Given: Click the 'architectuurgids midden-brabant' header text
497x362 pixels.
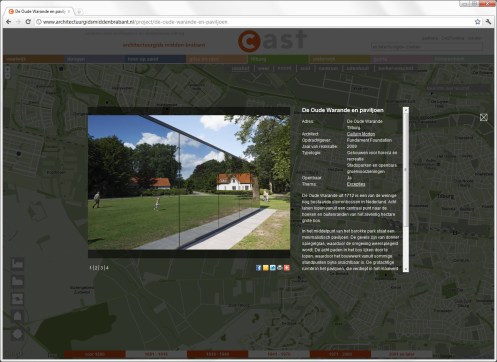Looking at the screenshot, I should 164,45.
